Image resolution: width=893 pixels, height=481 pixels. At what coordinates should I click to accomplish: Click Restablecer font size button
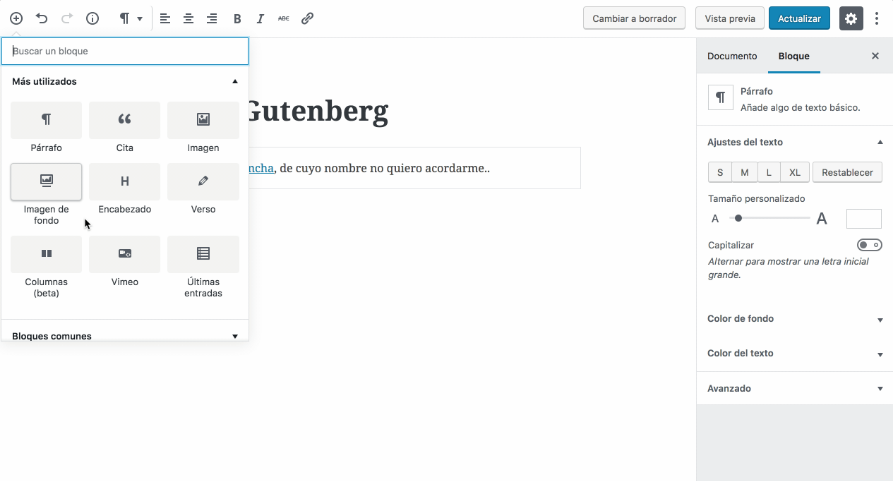tap(847, 172)
